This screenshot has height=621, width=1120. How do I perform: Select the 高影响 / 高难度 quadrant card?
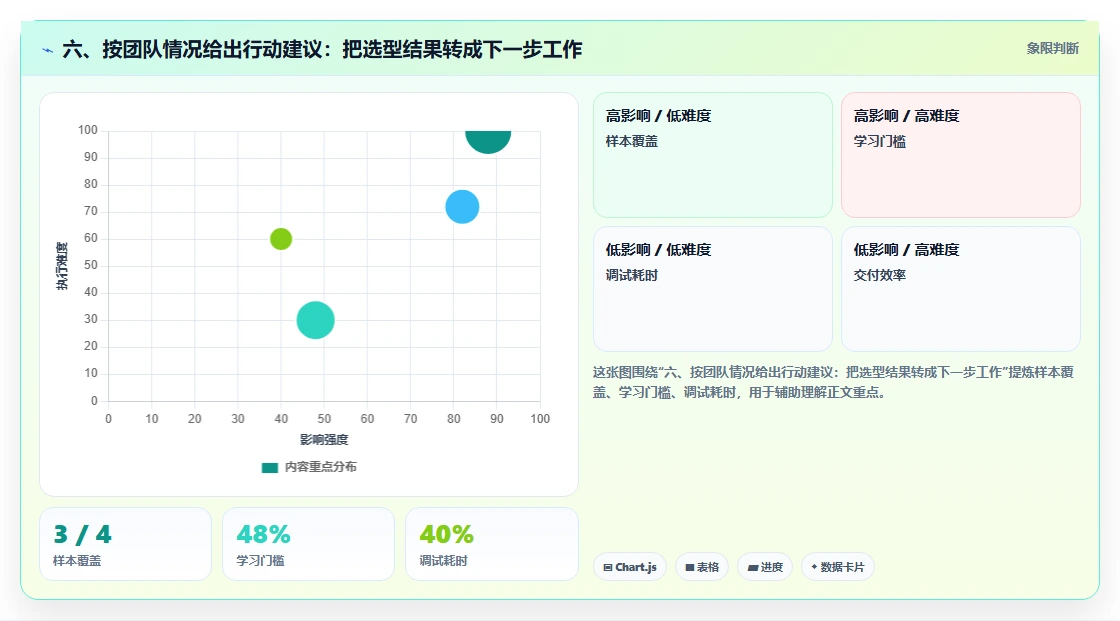[x=961, y=154]
